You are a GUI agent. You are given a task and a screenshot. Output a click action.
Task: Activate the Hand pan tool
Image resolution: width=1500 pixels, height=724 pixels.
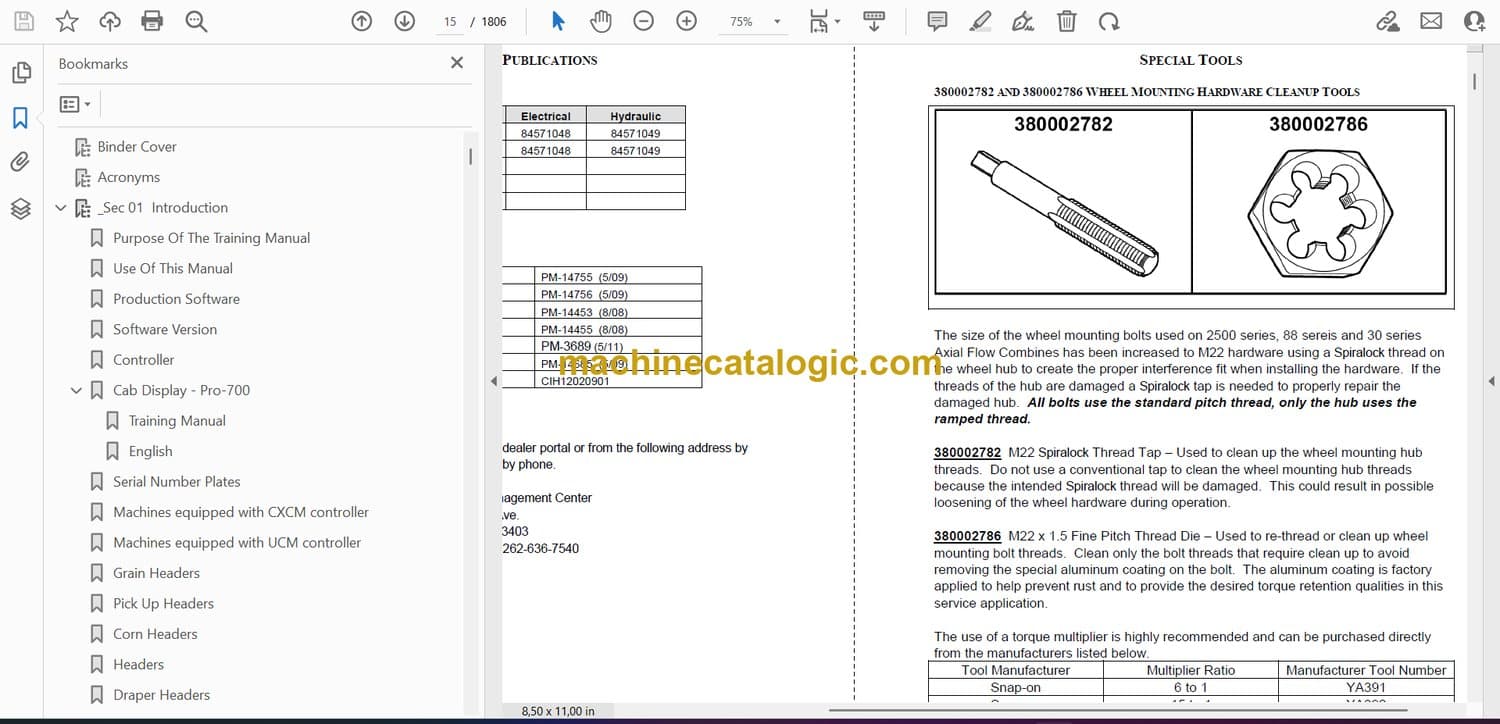click(x=600, y=21)
